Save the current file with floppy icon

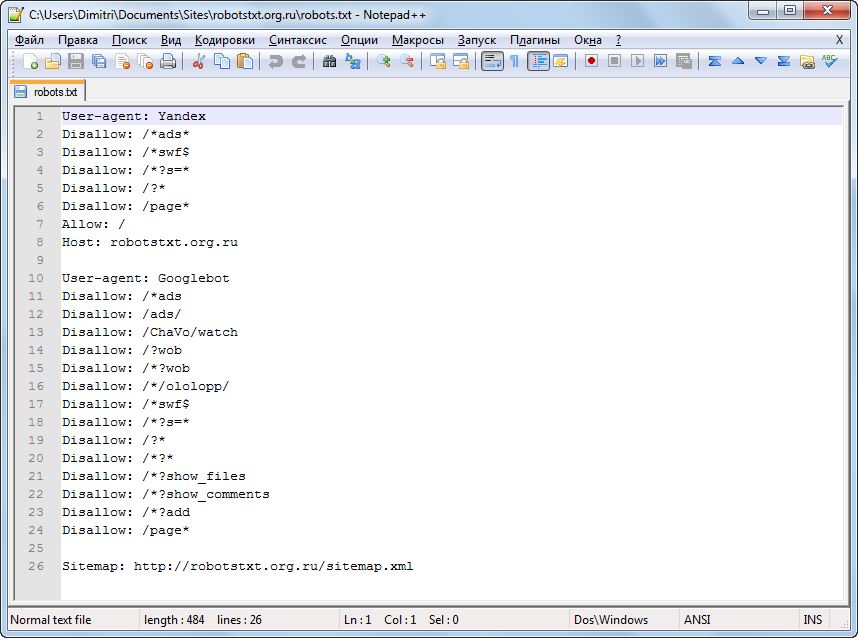coord(76,61)
